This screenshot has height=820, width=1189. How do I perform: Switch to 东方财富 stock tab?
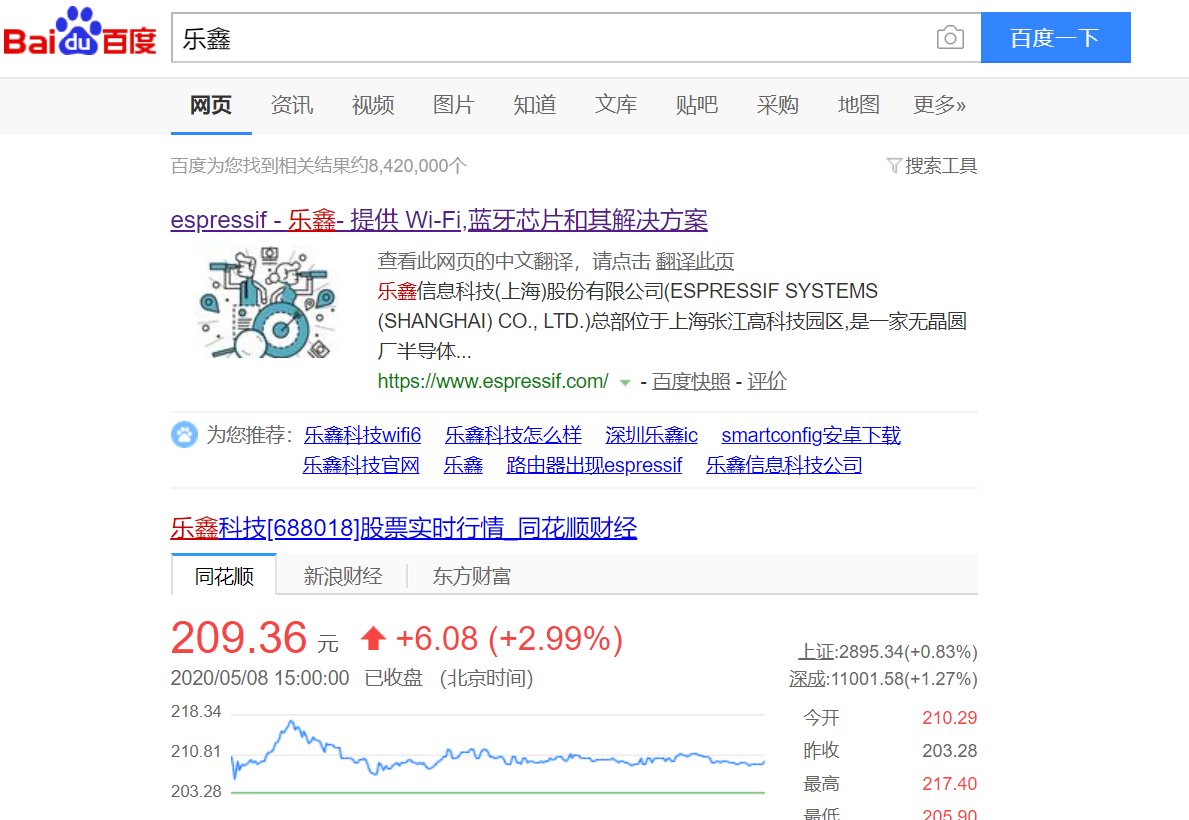(x=472, y=577)
